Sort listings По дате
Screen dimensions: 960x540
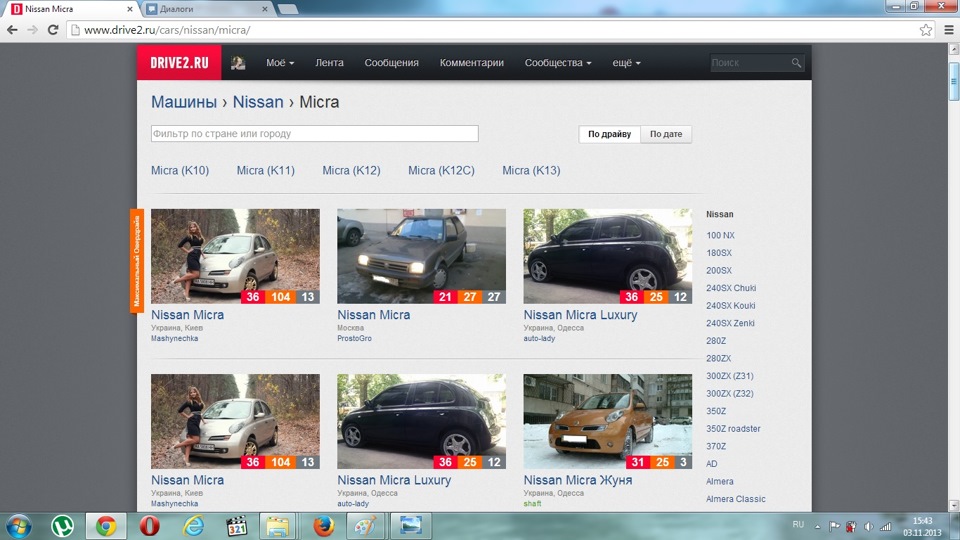click(x=666, y=134)
